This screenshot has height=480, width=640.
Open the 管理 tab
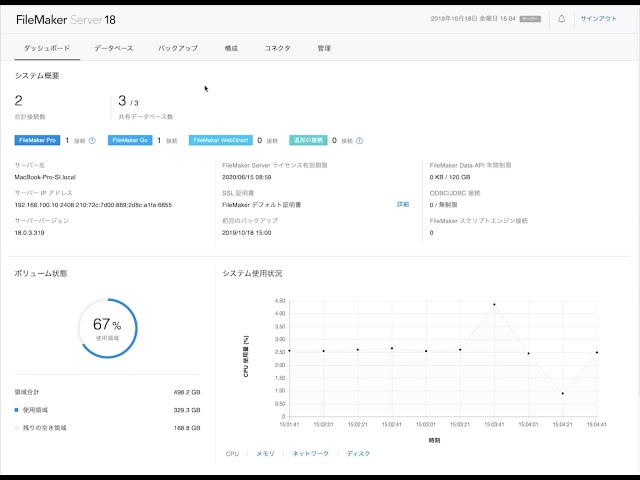coord(324,48)
